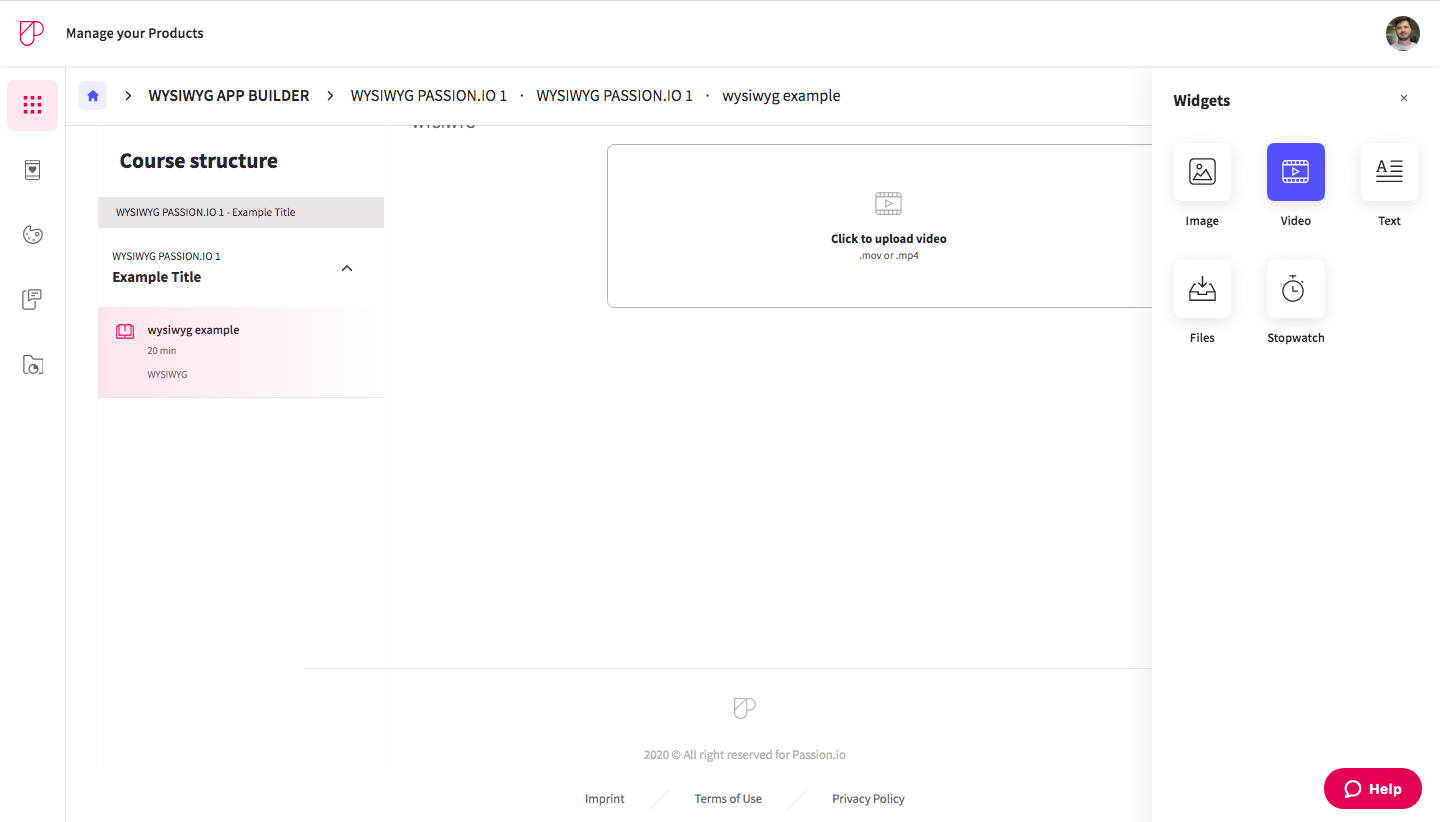Go to home via breadcrumb house icon
This screenshot has height=822, width=1440.
pyautogui.click(x=93, y=96)
